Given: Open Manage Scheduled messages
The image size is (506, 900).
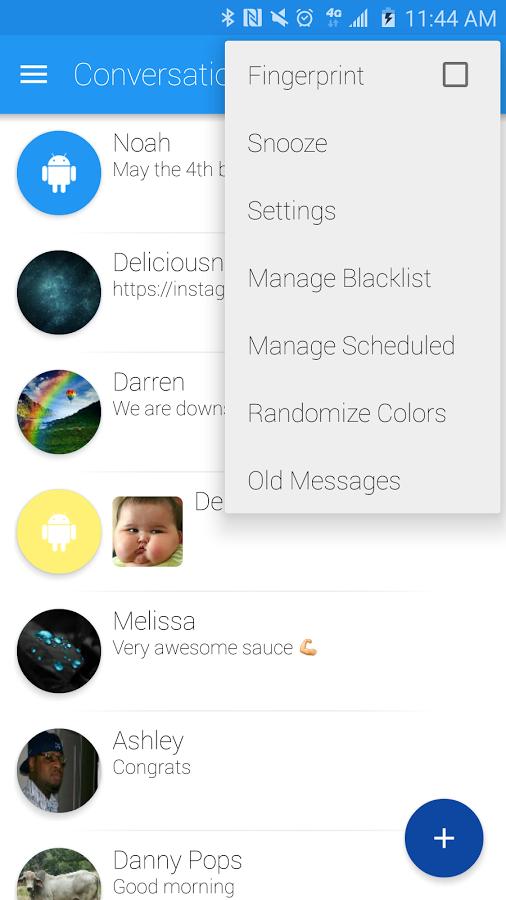Looking at the screenshot, I should click(362, 346).
